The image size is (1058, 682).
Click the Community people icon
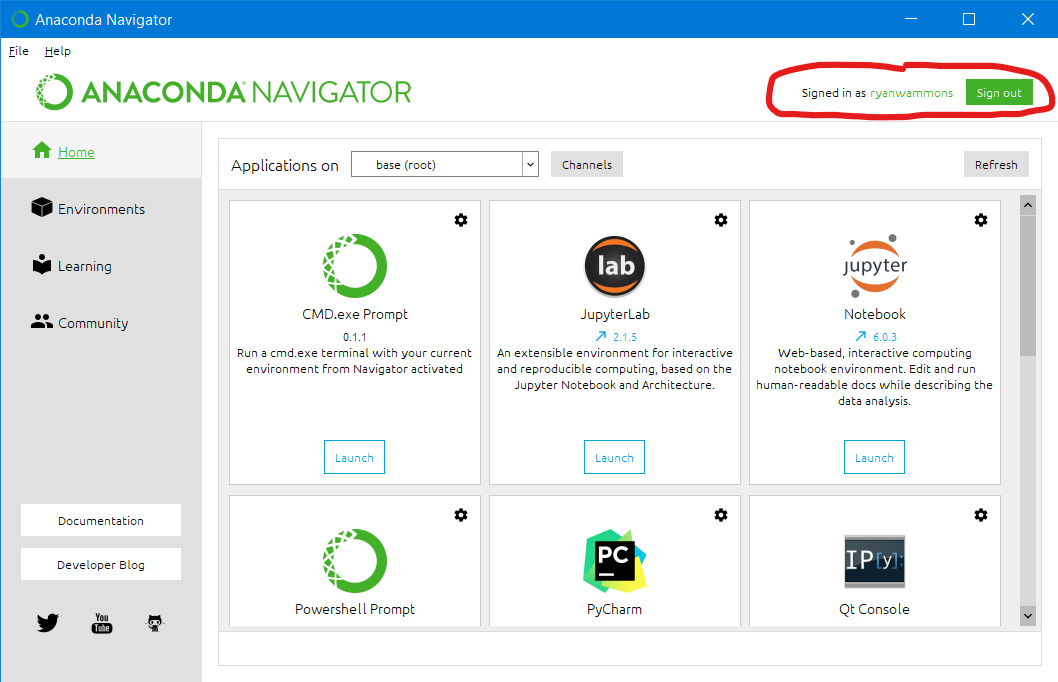[x=42, y=322]
